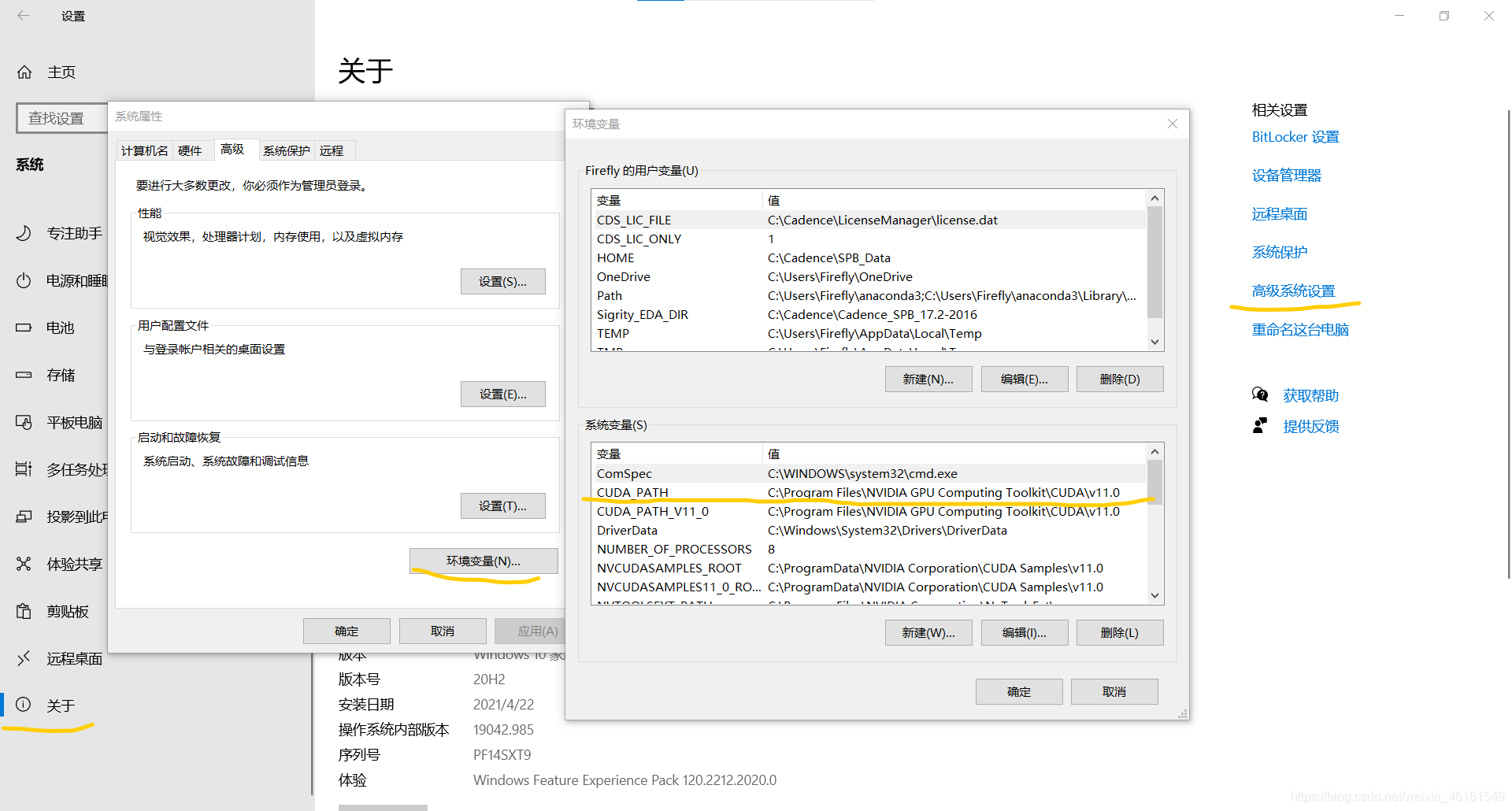The width and height of the screenshot is (1512, 811).
Task: Open Performance settings 设置(S)... button
Action: pos(503,281)
